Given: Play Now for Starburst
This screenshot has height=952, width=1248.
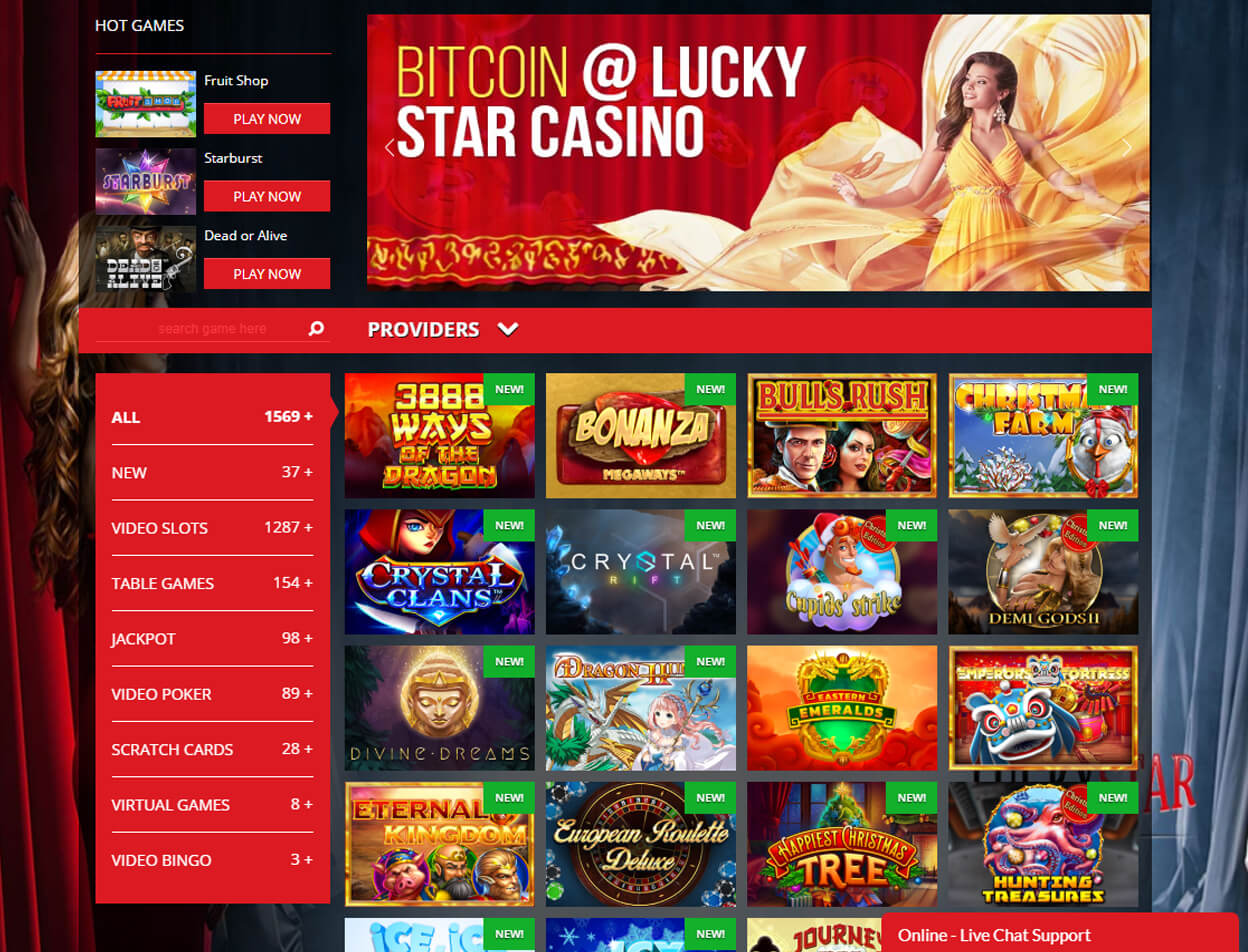Looking at the screenshot, I should point(267,196).
